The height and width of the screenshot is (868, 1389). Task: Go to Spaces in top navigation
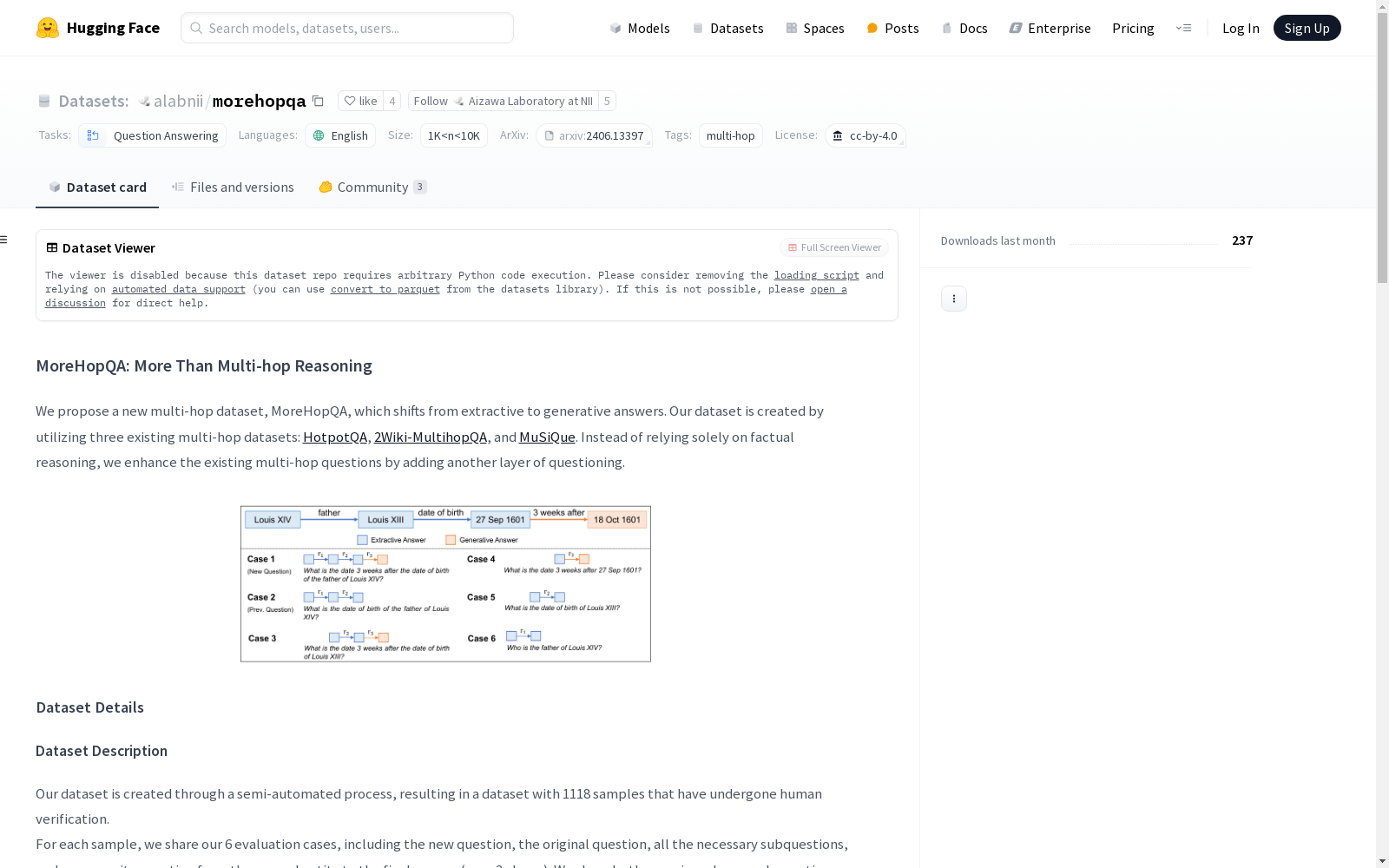click(x=815, y=28)
